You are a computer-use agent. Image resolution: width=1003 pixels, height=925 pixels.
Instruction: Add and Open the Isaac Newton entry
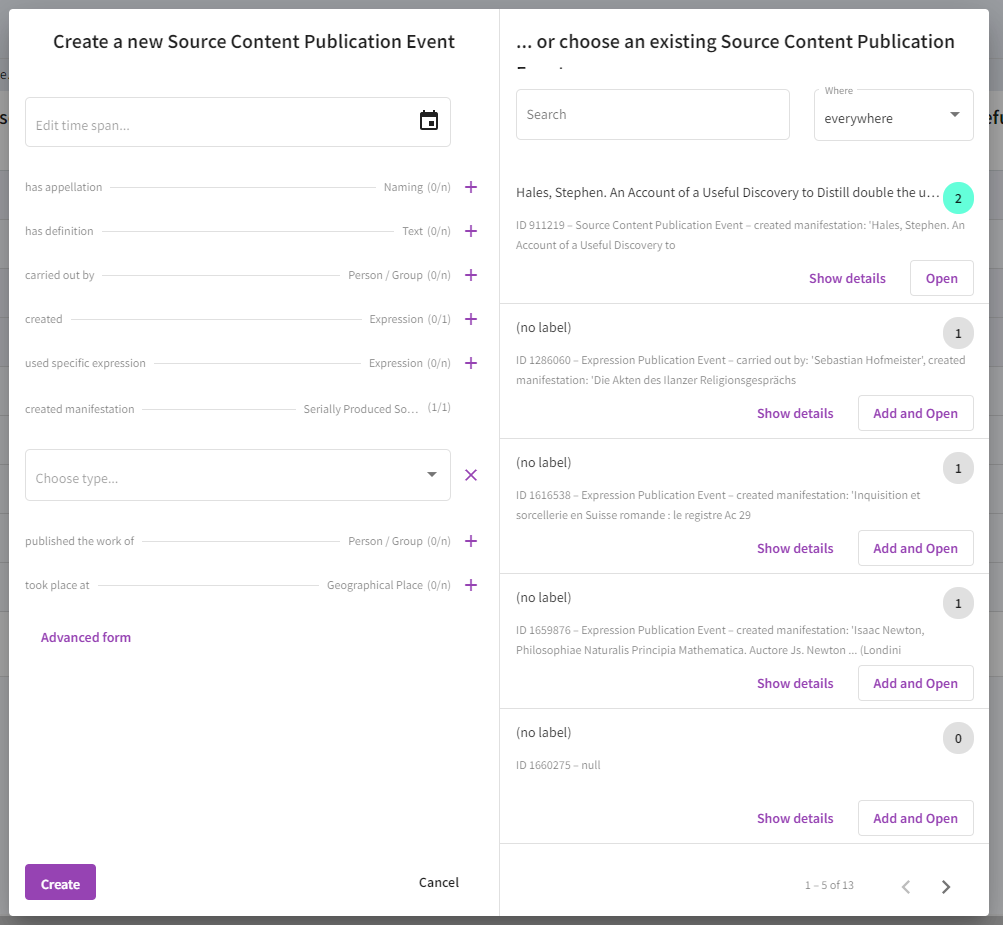[x=915, y=683]
